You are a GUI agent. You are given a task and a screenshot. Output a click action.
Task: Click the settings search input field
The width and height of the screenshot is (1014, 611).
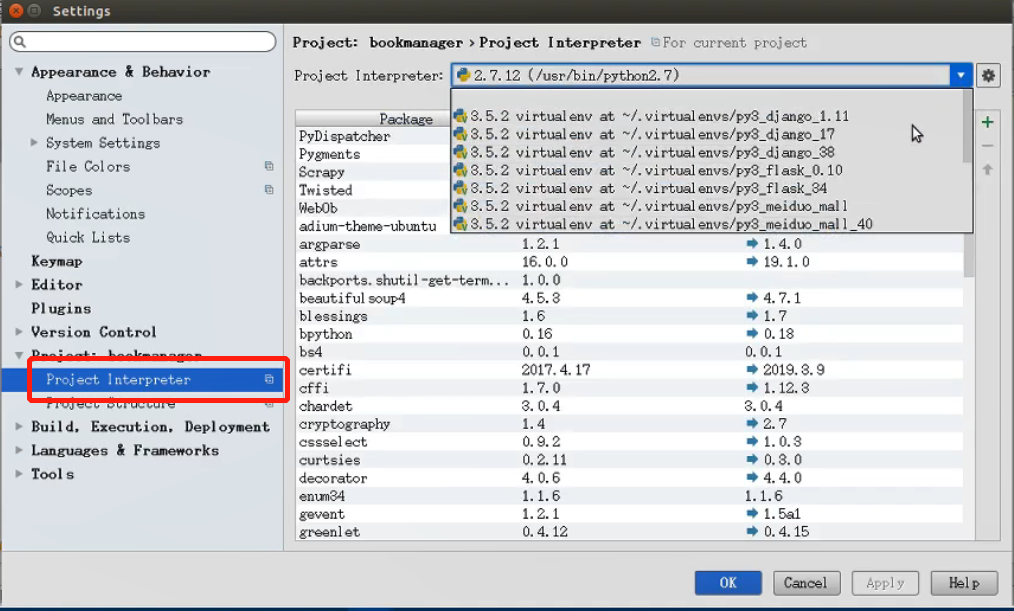[x=150, y=42]
